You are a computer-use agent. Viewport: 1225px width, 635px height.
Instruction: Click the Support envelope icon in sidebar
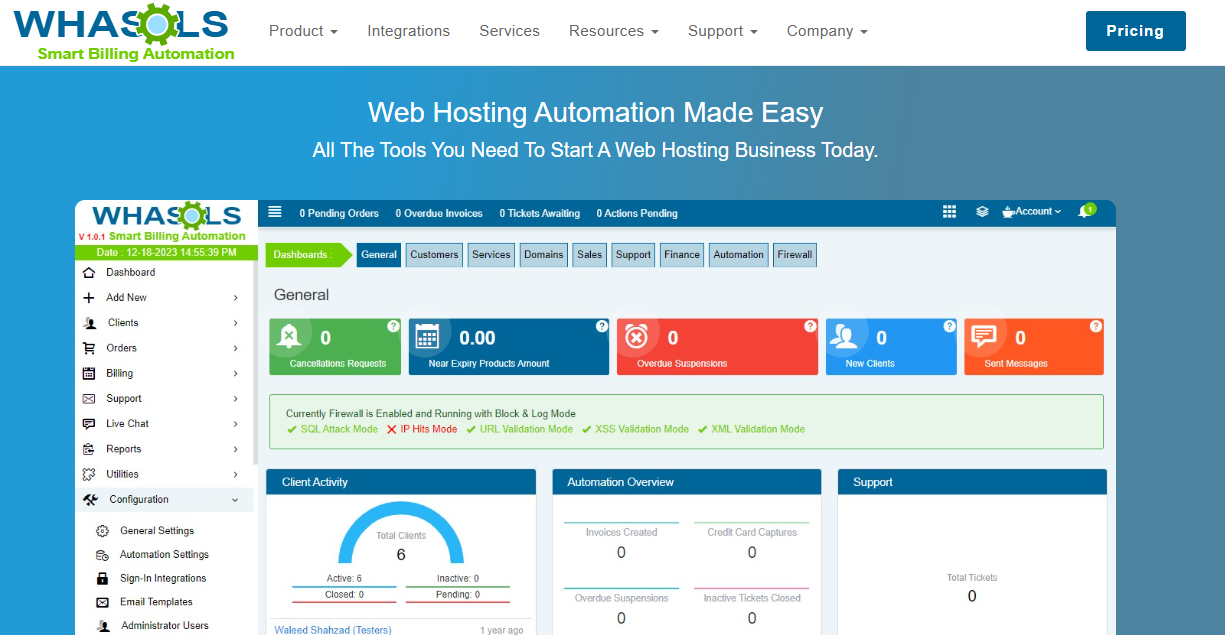tap(89, 398)
